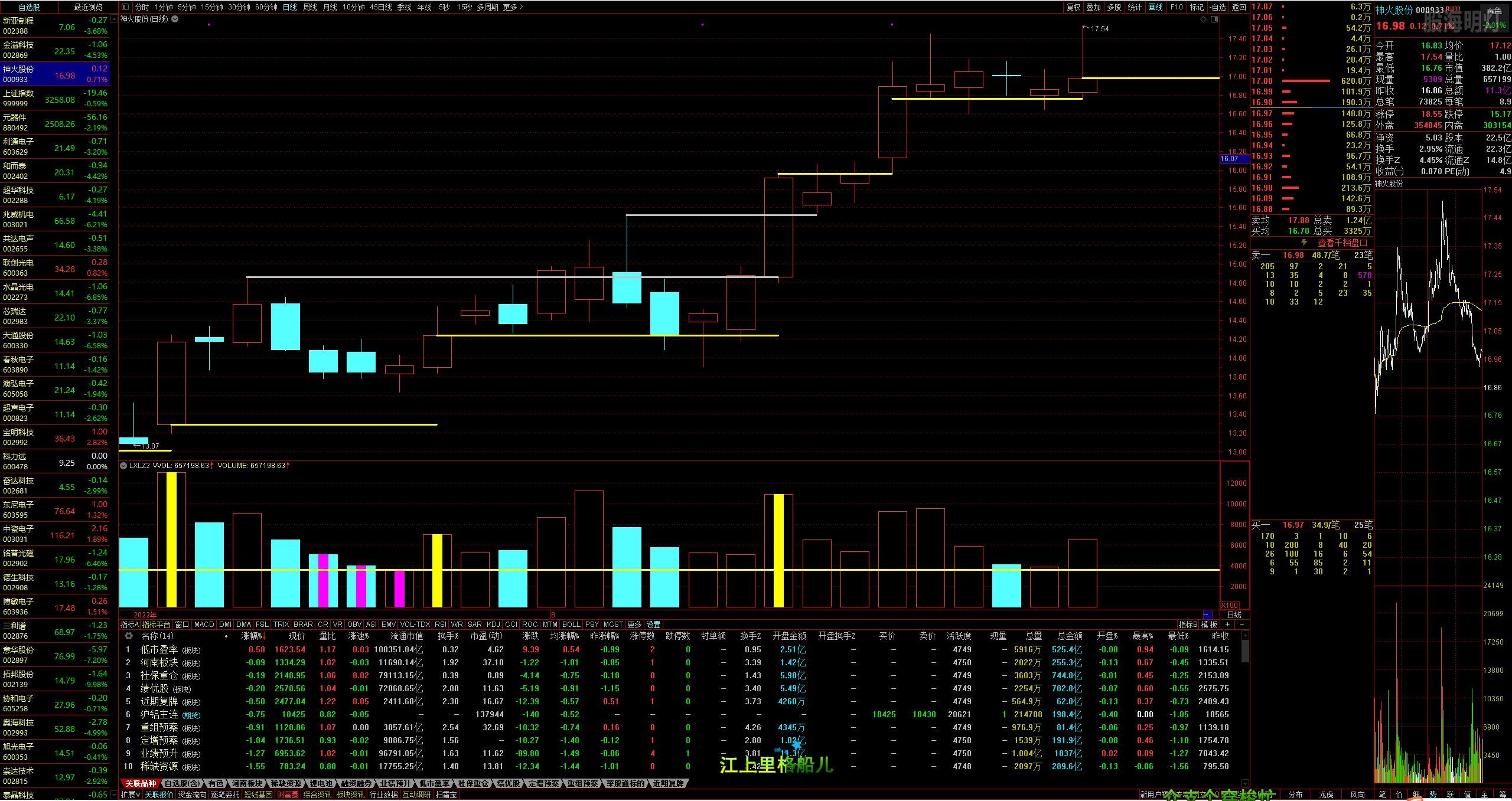The height and width of the screenshot is (801, 1512).
Task: Open F10 company info
Action: pyautogui.click(x=1177, y=7)
